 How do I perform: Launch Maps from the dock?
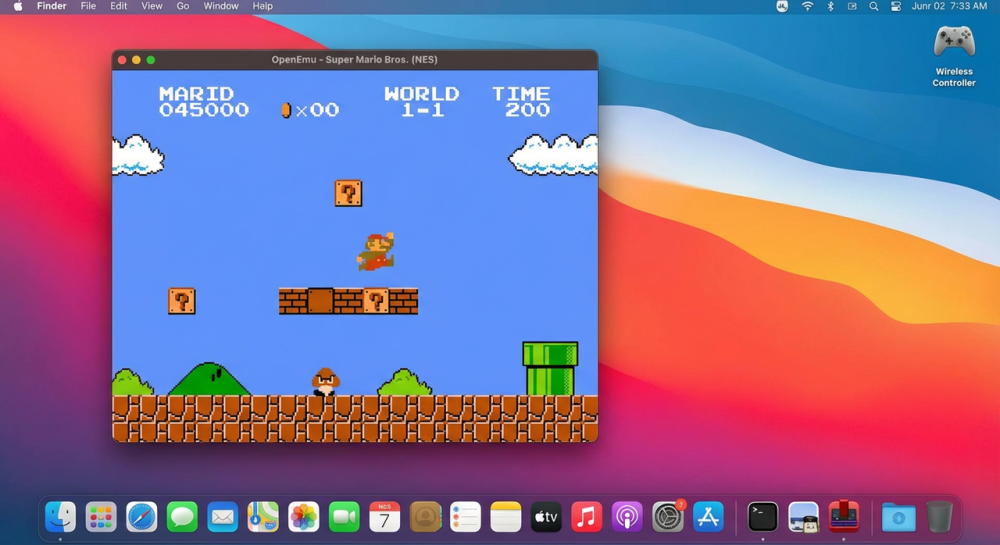click(x=263, y=516)
